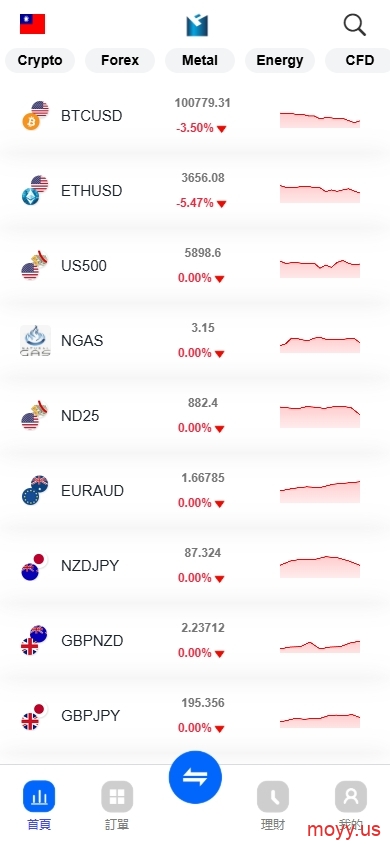390x844 pixels.
Task: Switch to the Metal category
Action: coord(200,60)
